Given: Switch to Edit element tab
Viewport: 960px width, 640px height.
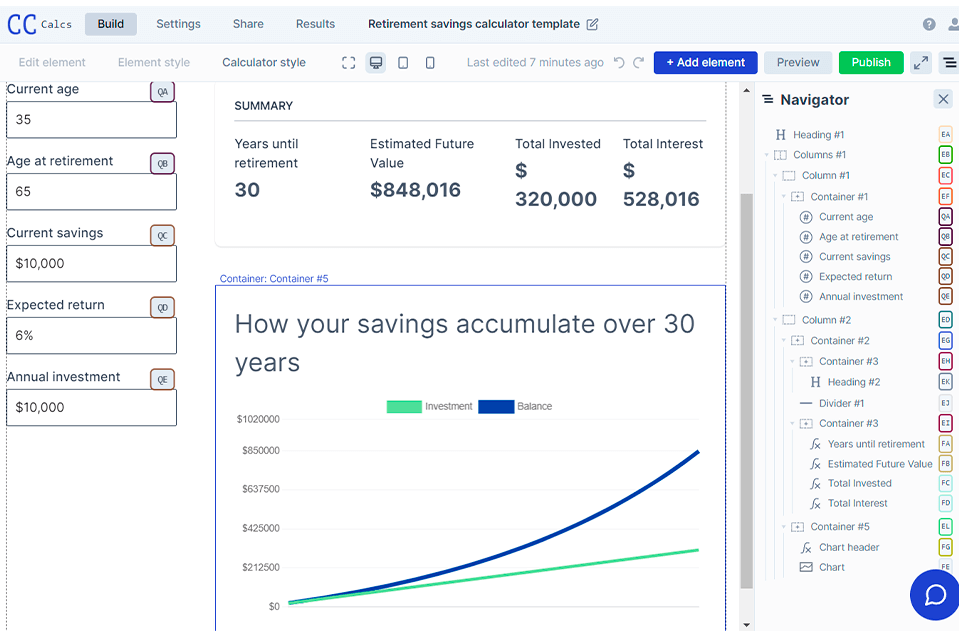Looking at the screenshot, I should pos(52,62).
